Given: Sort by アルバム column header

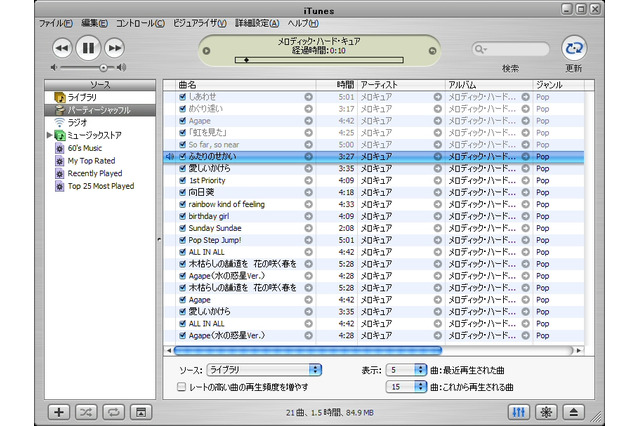Looking at the screenshot, I should point(489,85).
